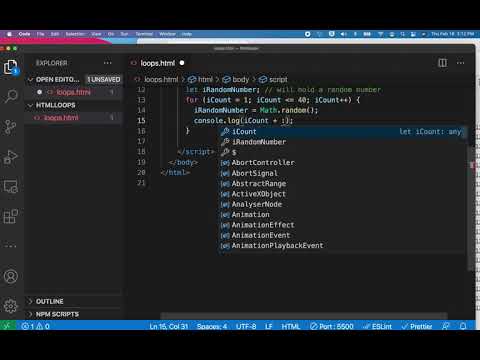The height and width of the screenshot is (360, 480).
Task: Choose AbortSignal from suggestions
Action: tap(342, 173)
